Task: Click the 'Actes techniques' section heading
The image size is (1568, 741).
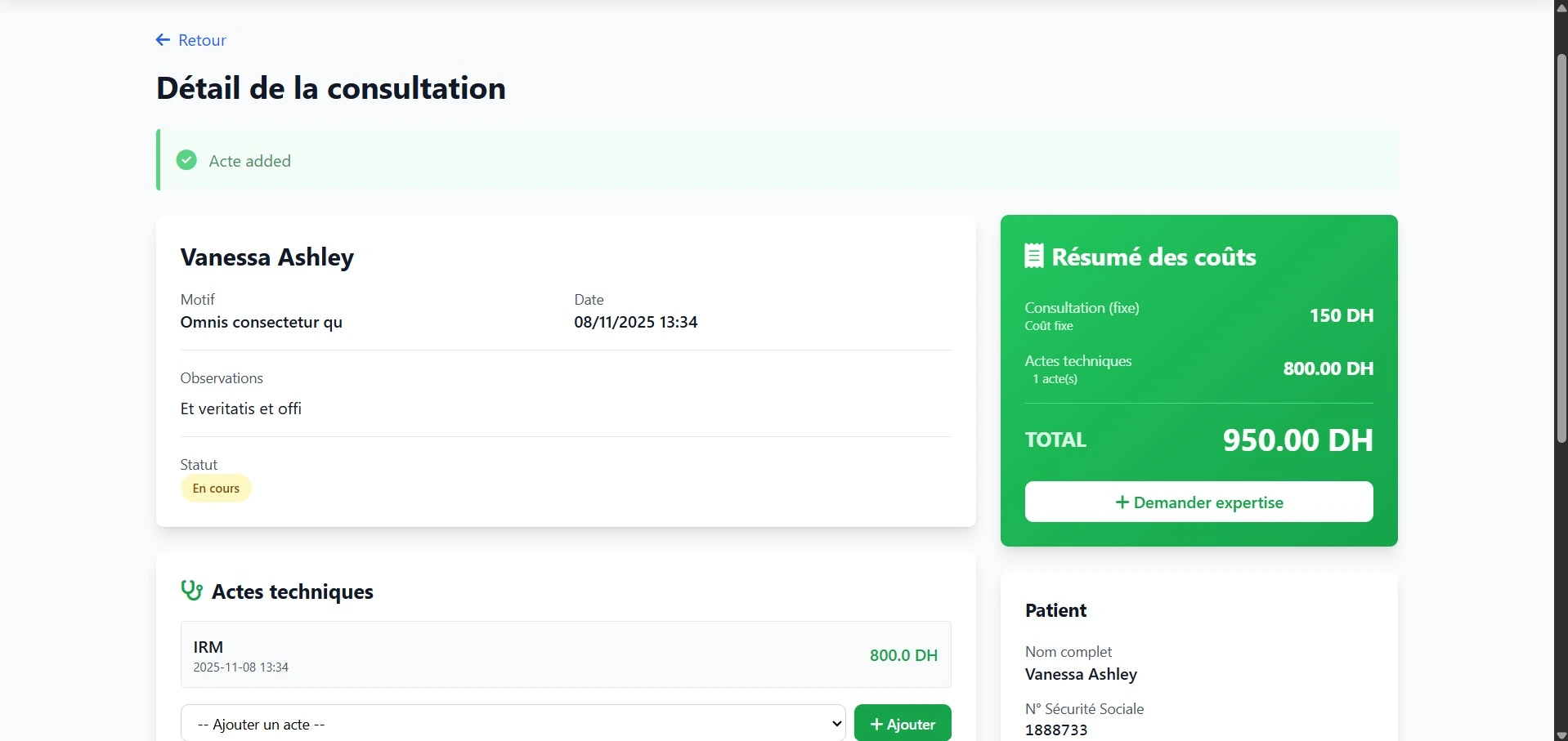Action: coord(293,591)
